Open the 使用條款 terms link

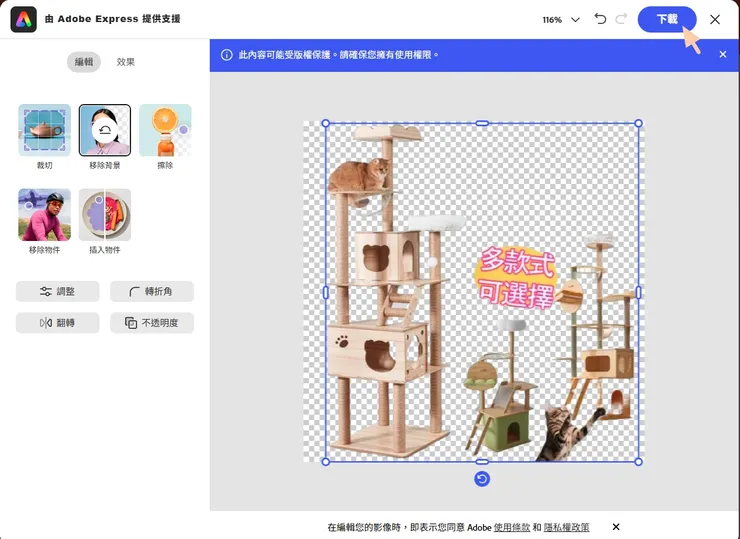coord(511,527)
